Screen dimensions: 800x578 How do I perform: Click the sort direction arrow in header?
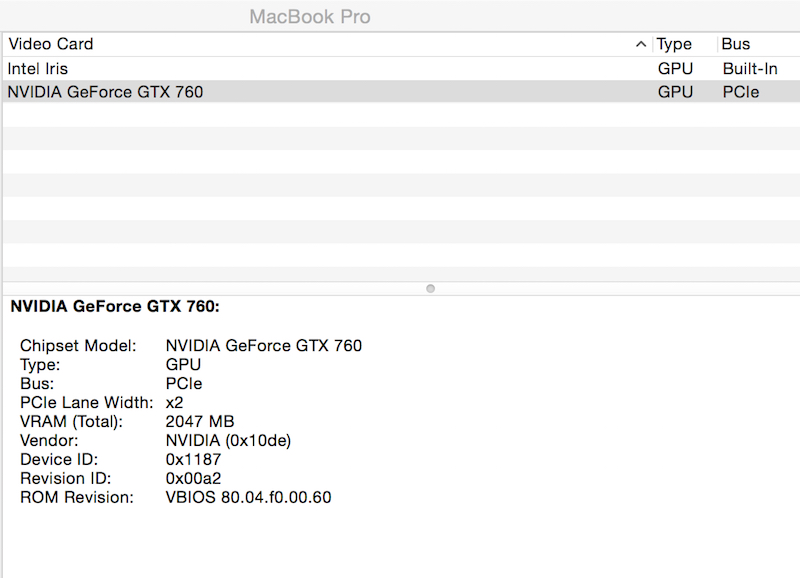pyautogui.click(x=641, y=44)
